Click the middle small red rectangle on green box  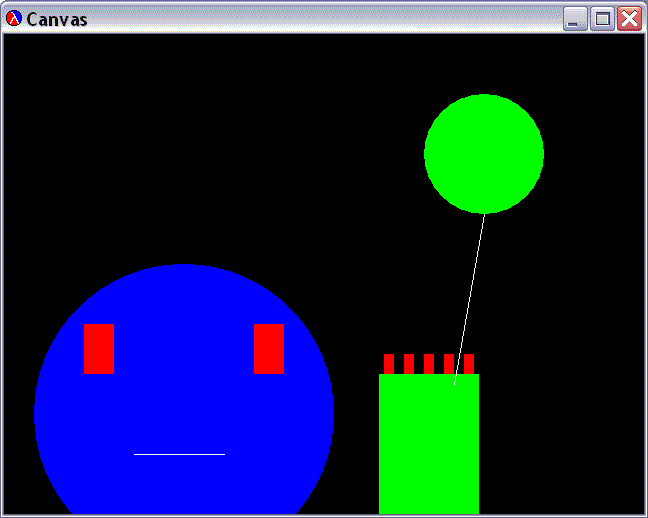pos(429,363)
